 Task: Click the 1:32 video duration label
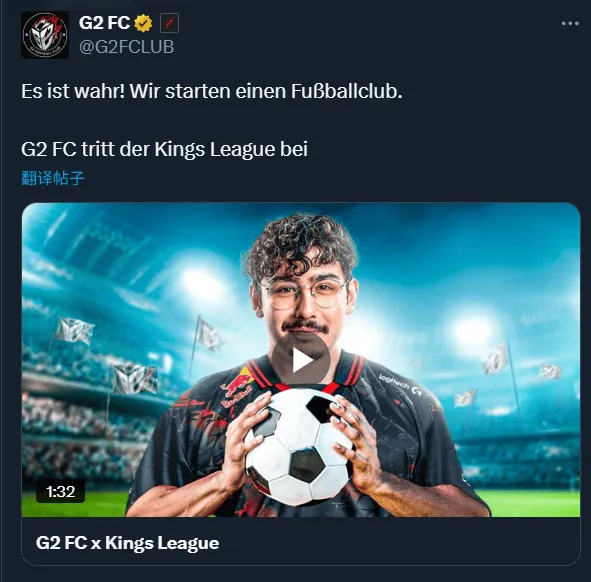(60, 492)
